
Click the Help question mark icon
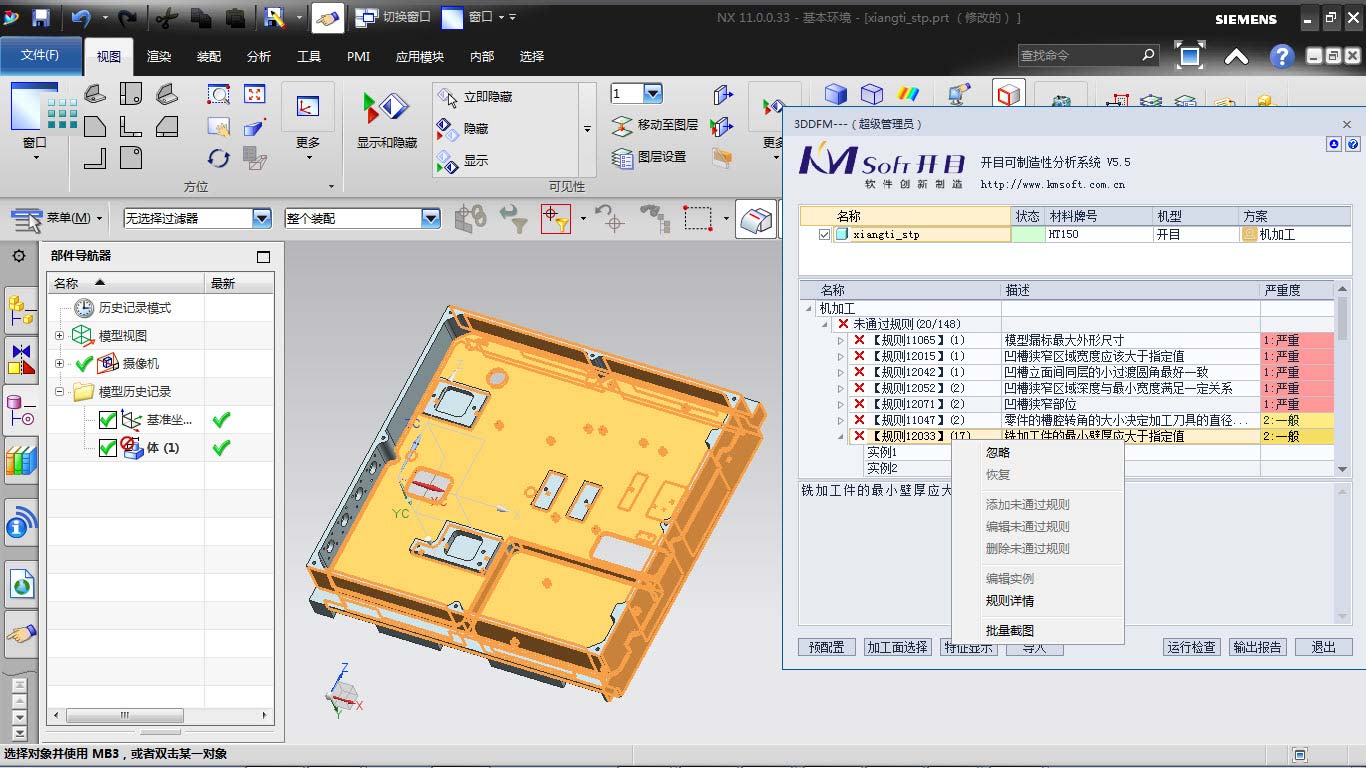pyautogui.click(x=1282, y=57)
